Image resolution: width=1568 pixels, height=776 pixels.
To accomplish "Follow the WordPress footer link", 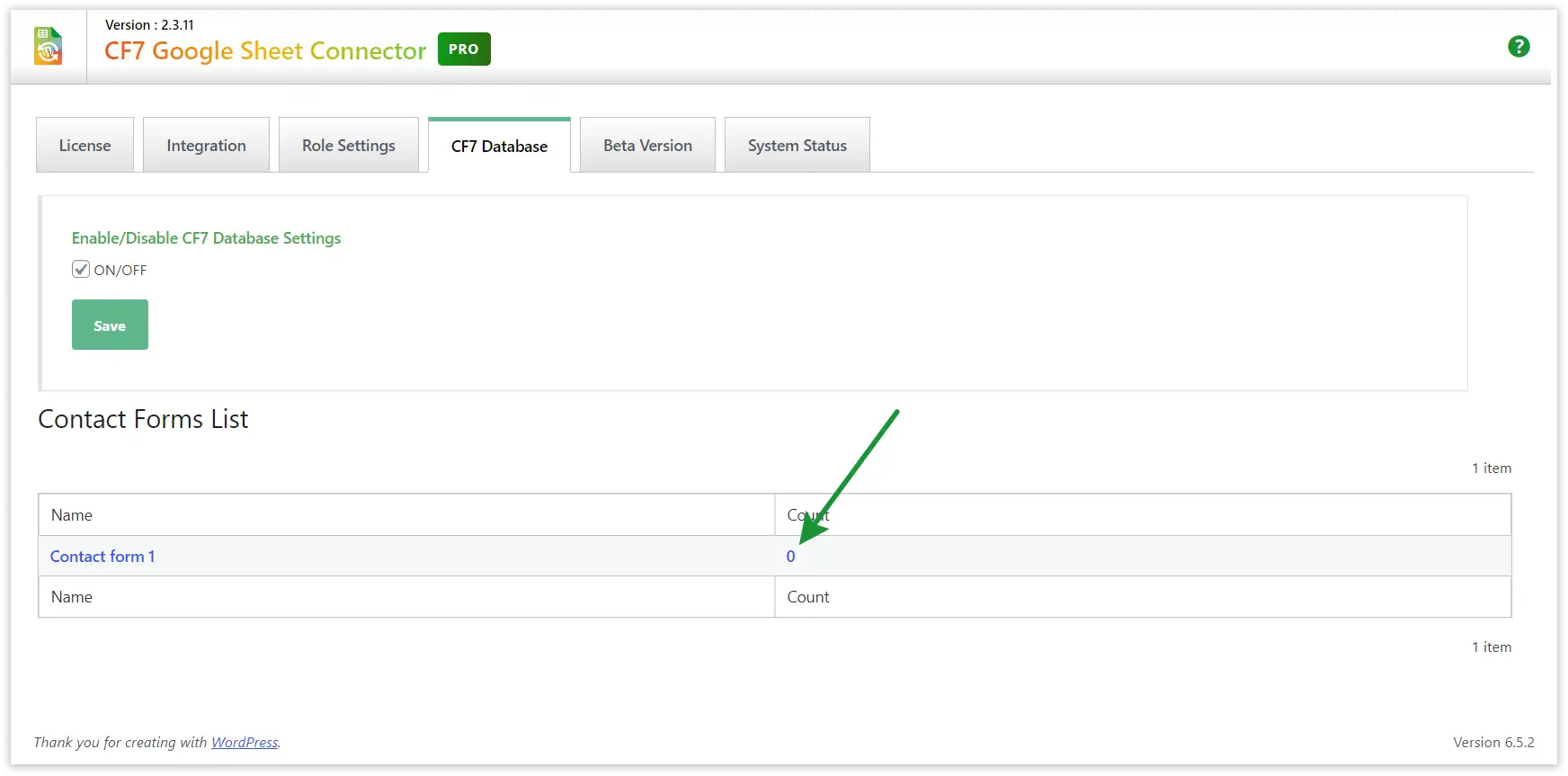I will [245, 743].
